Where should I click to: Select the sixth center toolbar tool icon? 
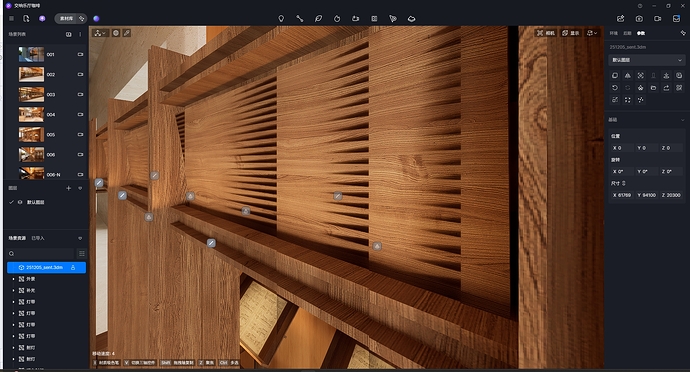374,18
